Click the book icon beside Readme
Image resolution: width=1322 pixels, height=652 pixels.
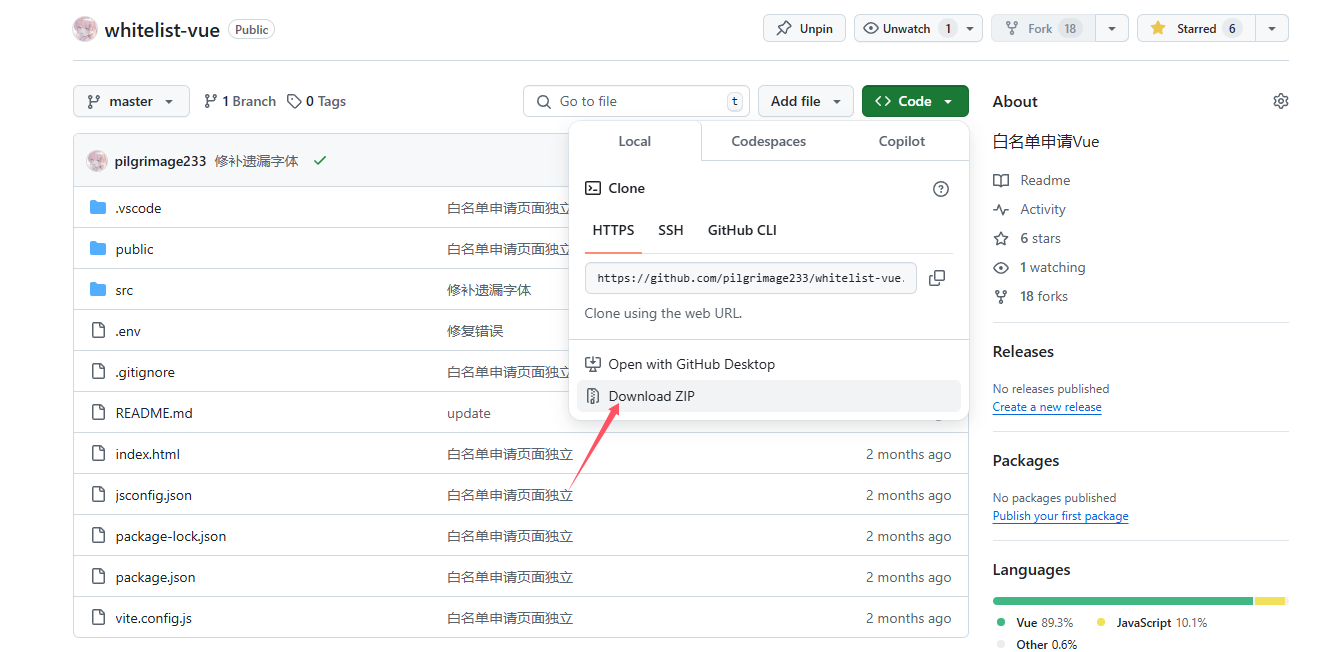point(1001,181)
